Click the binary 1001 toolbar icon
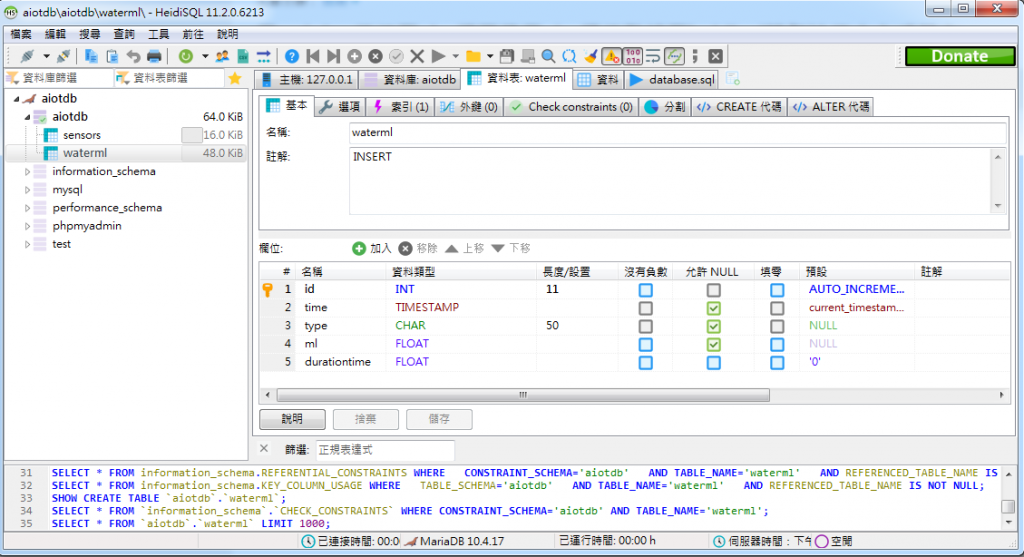The width and height of the screenshot is (1024, 557). click(633, 56)
